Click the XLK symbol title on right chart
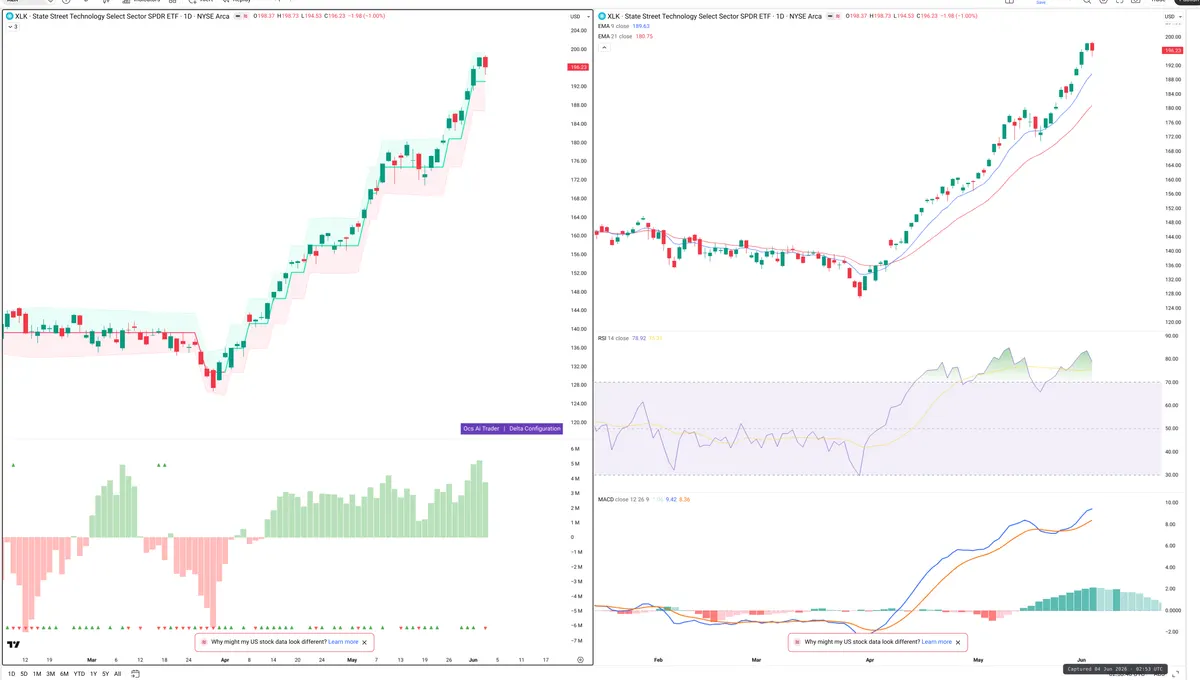This screenshot has height=680, width=1200. [x=714, y=16]
